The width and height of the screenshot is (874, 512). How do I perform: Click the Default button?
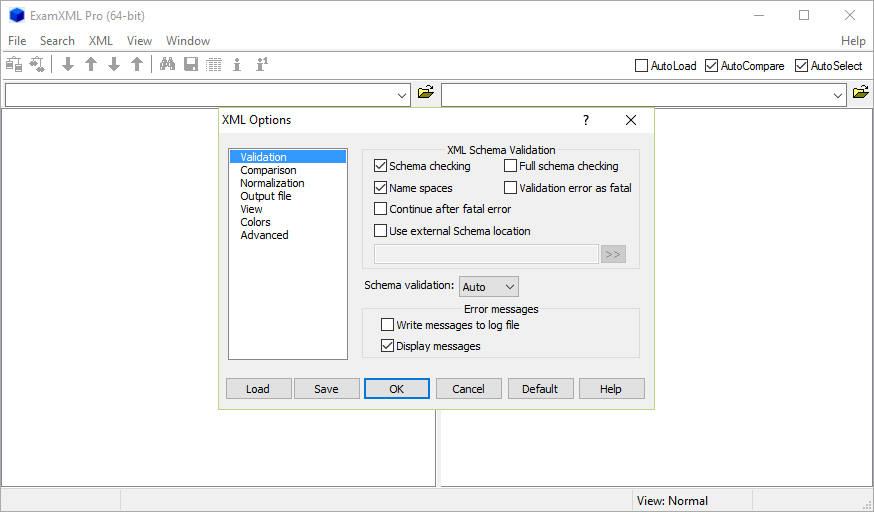click(541, 389)
